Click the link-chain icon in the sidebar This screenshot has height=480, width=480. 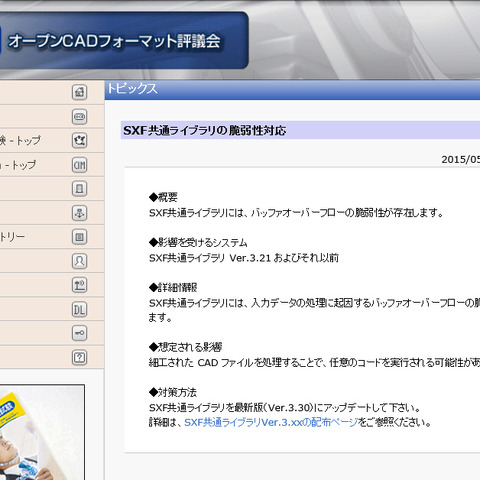tap(79, 117)
